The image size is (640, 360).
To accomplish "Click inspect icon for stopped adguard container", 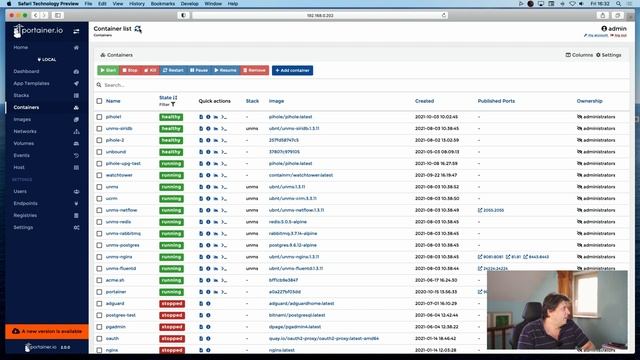I will pos(208,304).
